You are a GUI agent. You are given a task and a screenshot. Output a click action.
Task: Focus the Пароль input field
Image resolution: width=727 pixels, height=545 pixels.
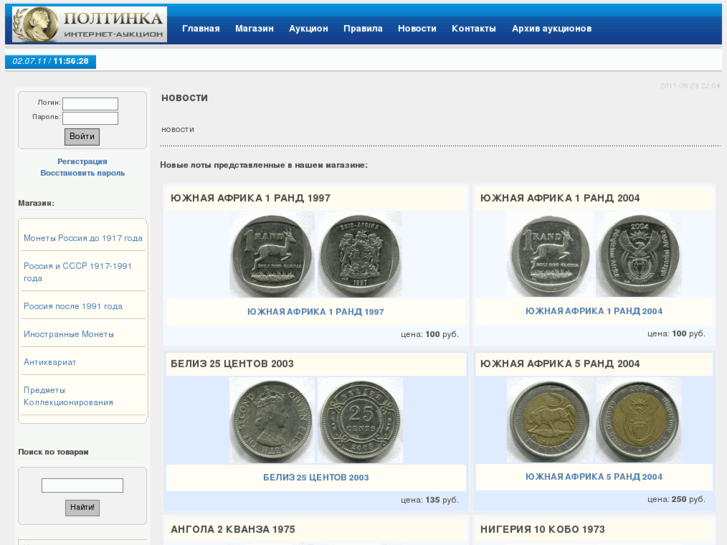click(x=90, y=118)
